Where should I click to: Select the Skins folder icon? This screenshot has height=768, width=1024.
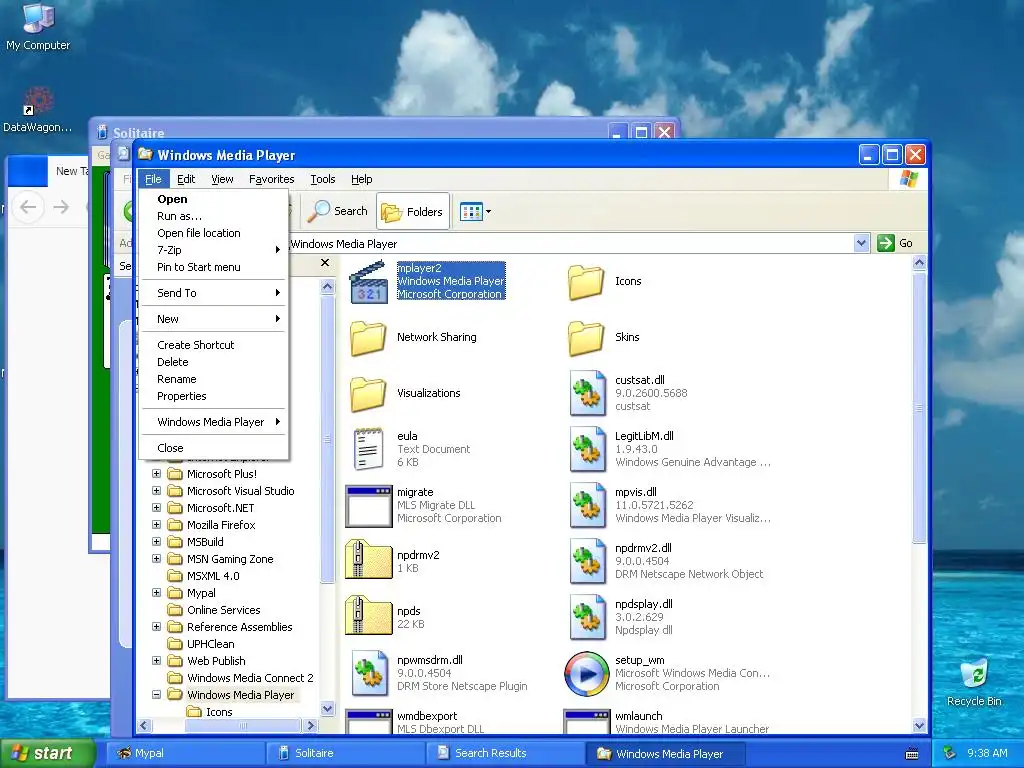[586, 338]
